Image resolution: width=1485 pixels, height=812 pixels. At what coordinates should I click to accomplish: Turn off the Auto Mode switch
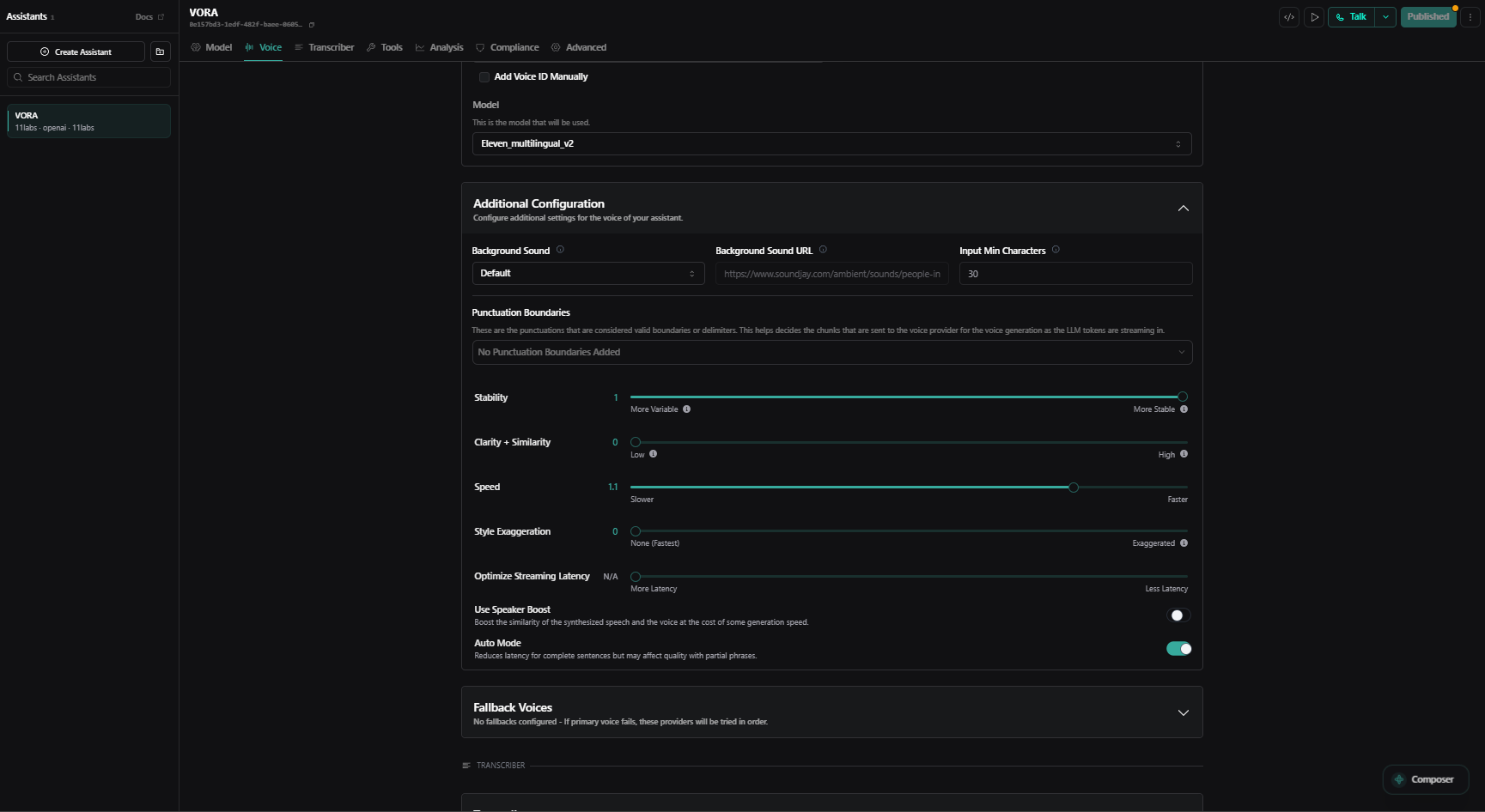tap(1178, 649)
